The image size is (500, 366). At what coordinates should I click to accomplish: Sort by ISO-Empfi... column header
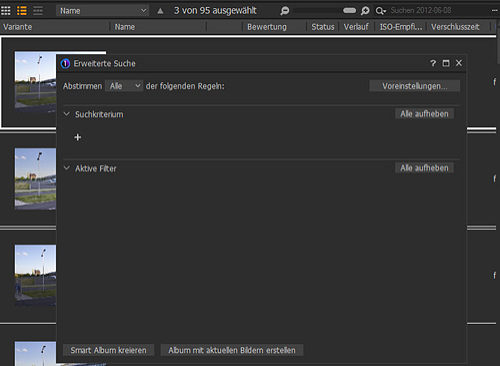(x=401, y=27)
